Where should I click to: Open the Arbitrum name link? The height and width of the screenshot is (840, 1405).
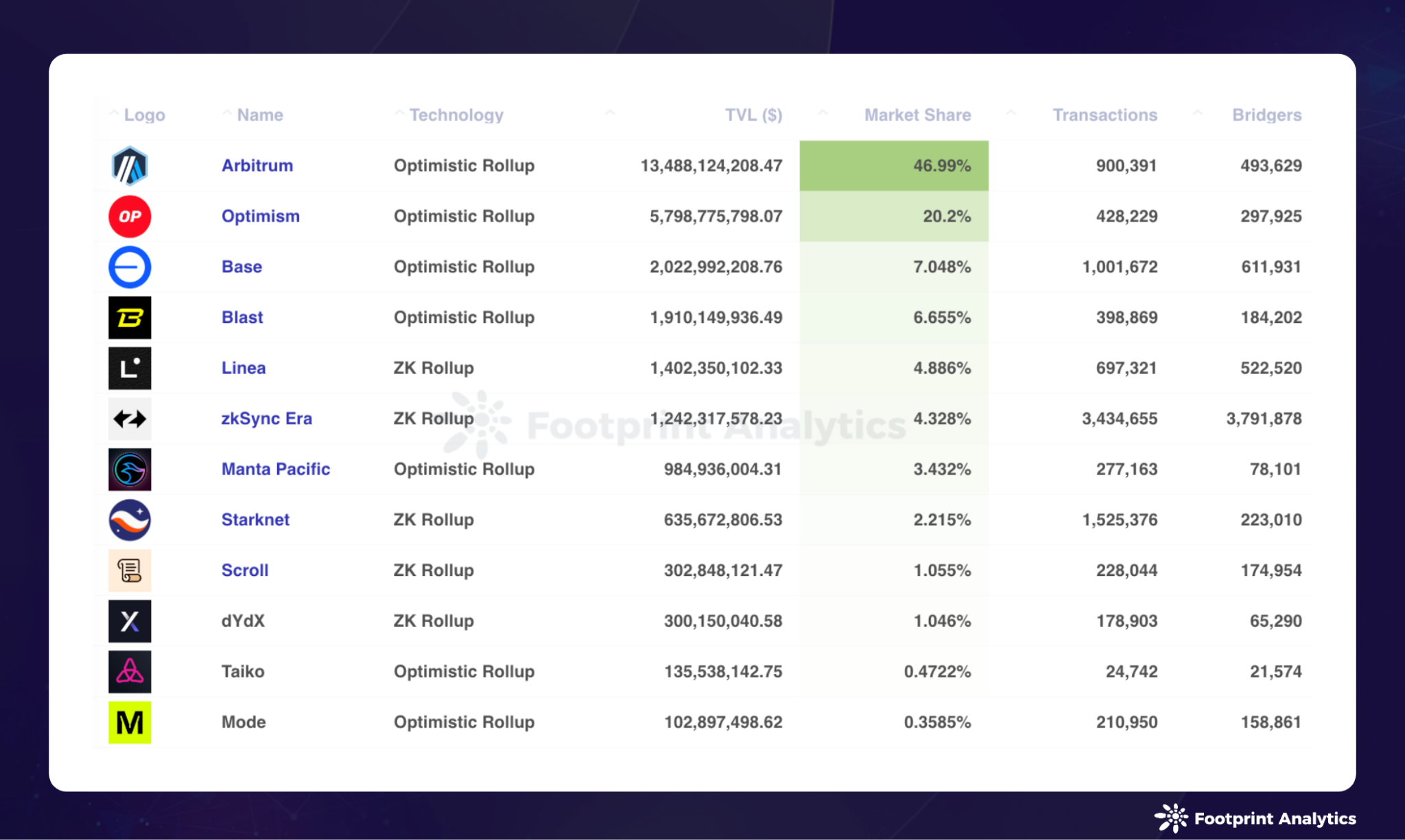(257, 166)
